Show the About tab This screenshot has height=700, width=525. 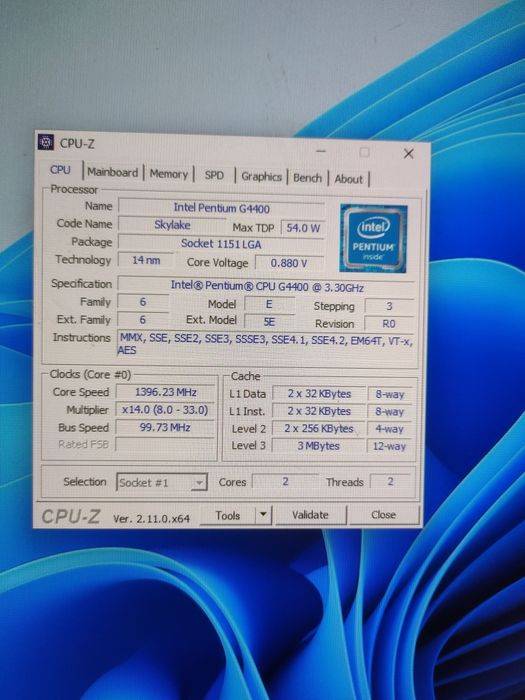point(348,179)
